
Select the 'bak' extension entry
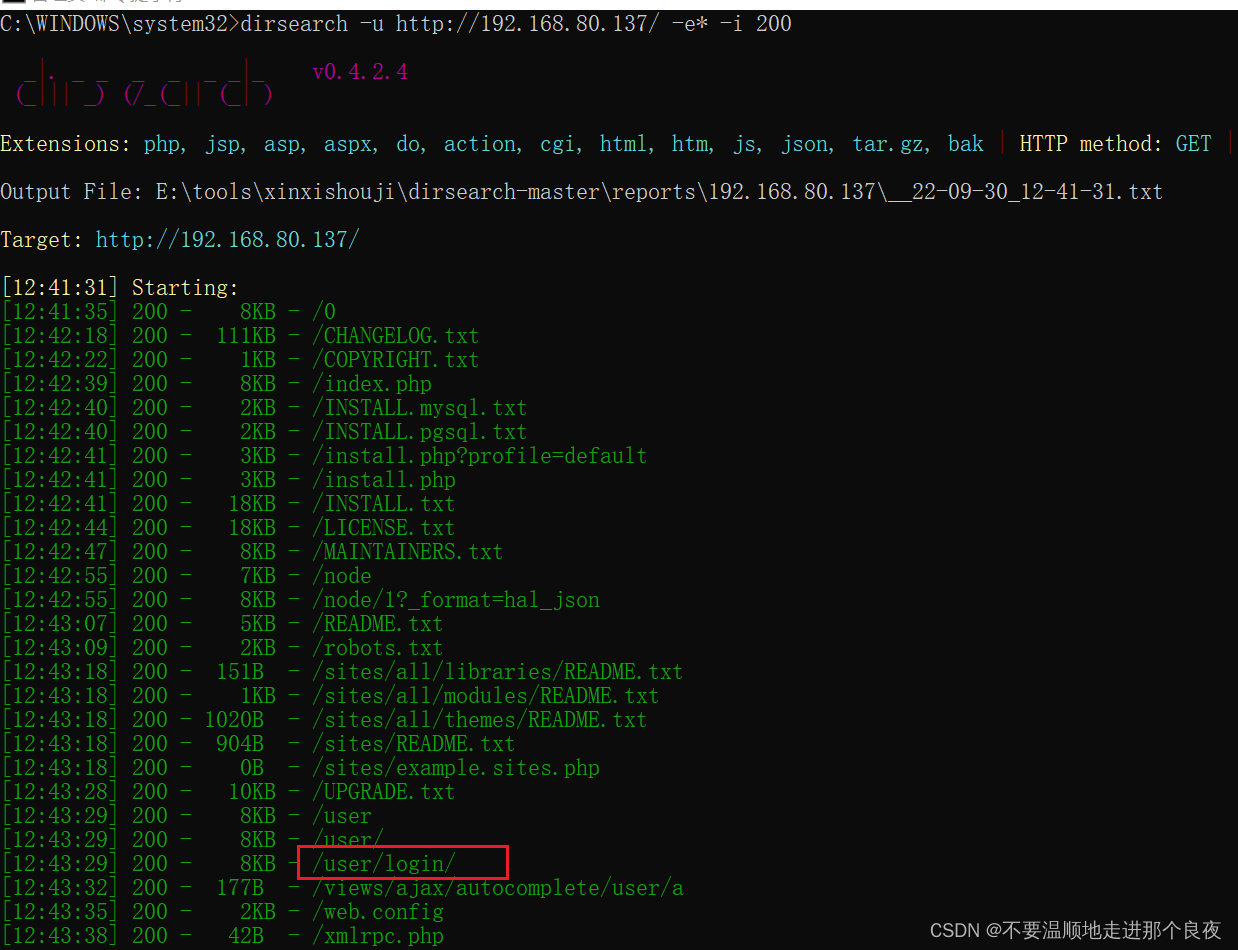pos(966,144)
